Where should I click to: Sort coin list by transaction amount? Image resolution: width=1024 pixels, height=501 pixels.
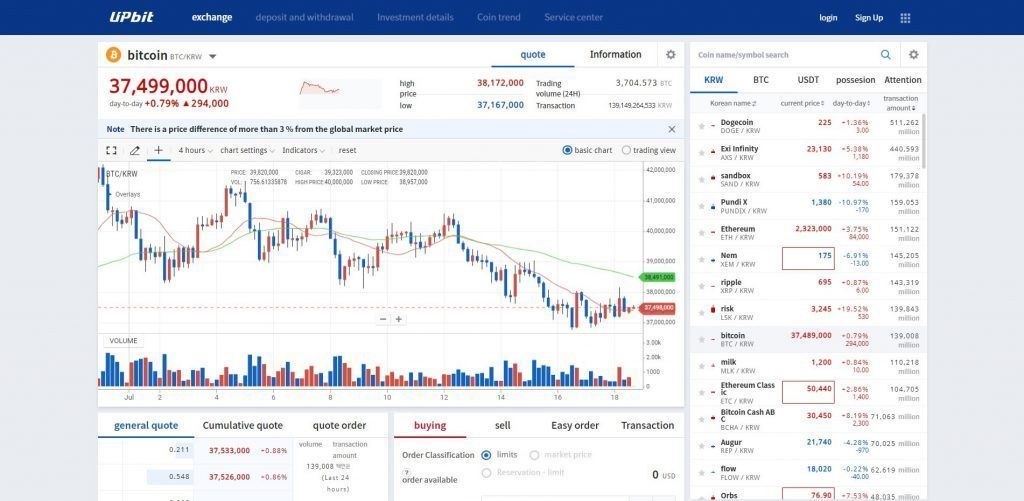tap(901, 103)
